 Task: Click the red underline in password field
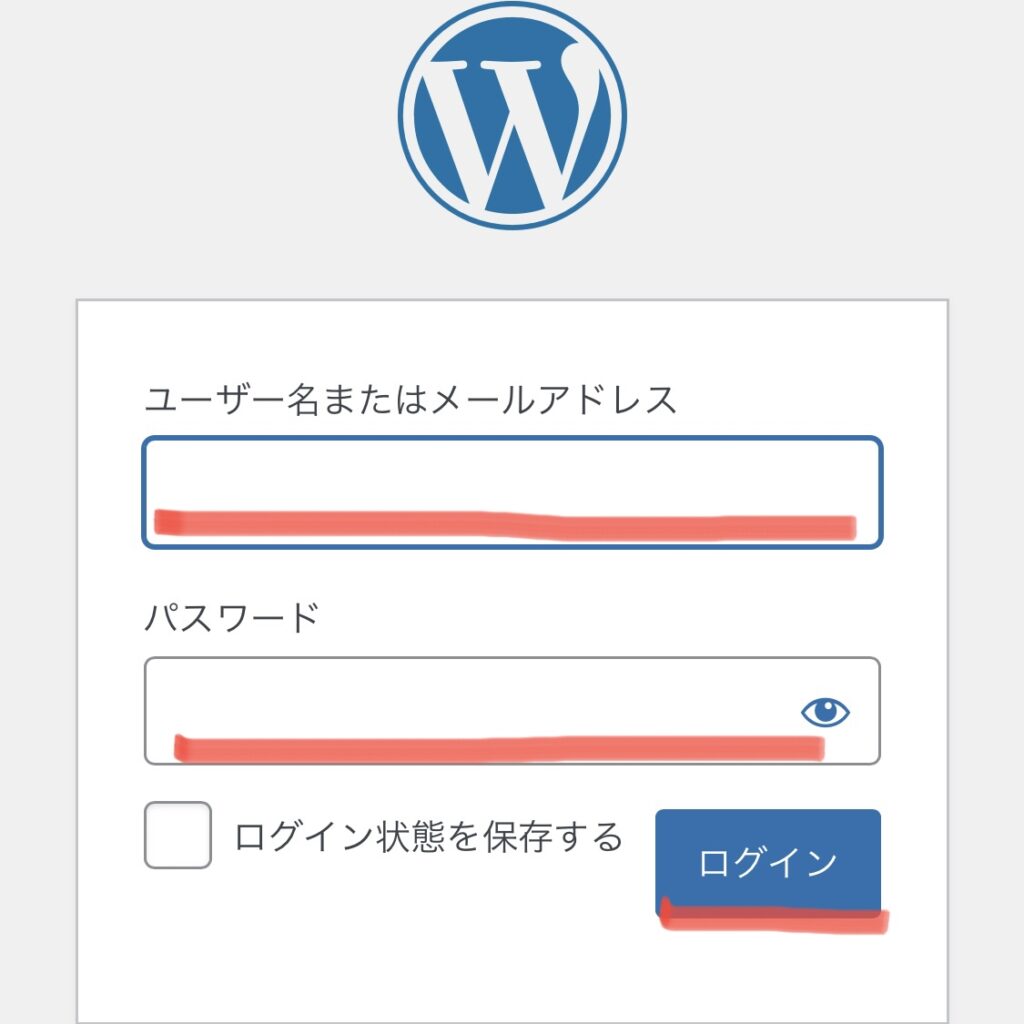tap(499, 748)
